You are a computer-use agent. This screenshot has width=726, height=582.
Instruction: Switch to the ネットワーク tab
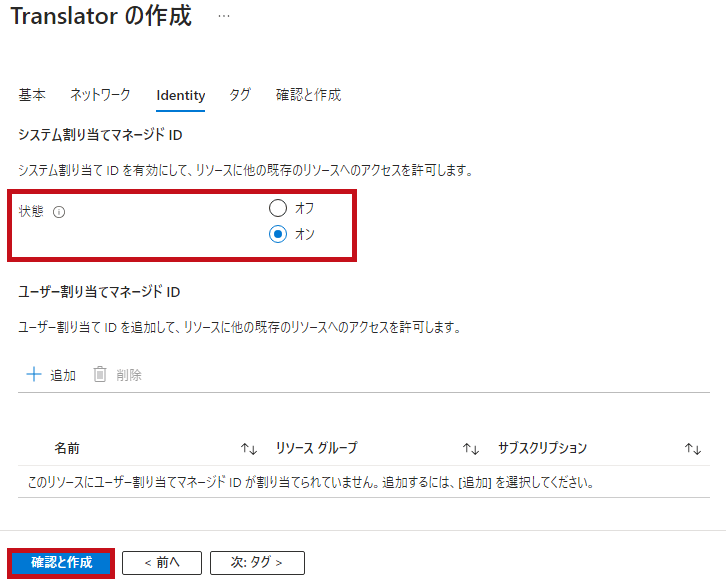(x=100, y=95)
